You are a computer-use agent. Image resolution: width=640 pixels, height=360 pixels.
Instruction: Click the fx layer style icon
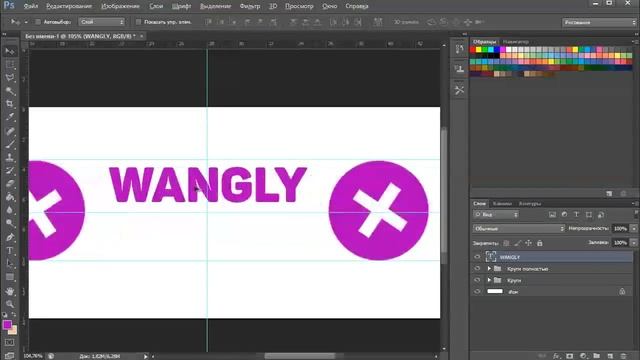(x=556, y=356)
